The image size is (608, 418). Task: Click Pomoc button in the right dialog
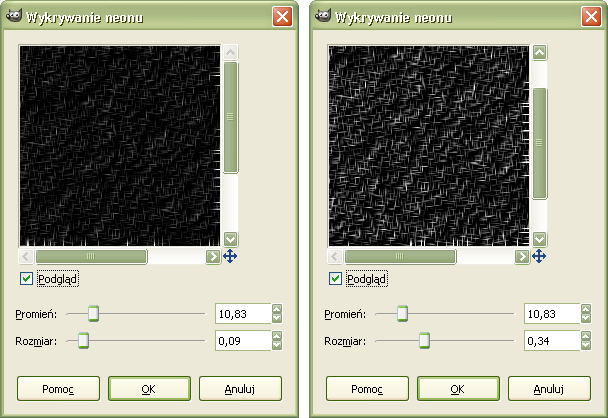pyautogui.click(x=362, y=388)
